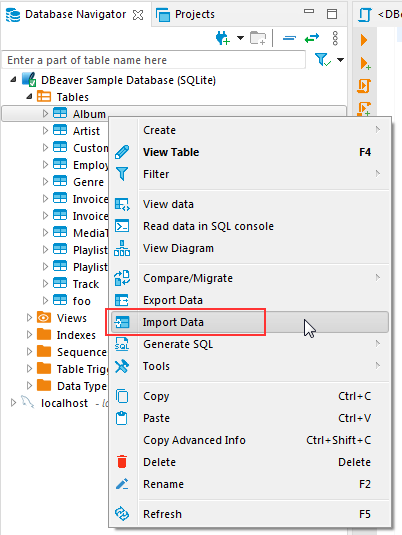402x535 pixels.
Task: Maximize the navigator panel
Action: pyautogui.click(x=332, y=14)
